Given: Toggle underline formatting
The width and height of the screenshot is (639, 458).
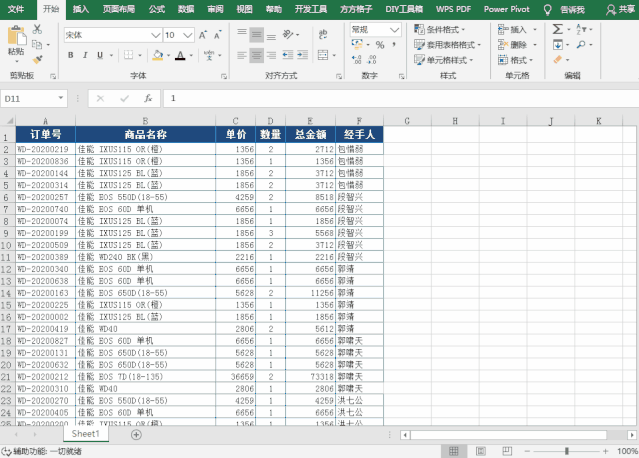Looking at the screenshot, I should click(100, 55).
